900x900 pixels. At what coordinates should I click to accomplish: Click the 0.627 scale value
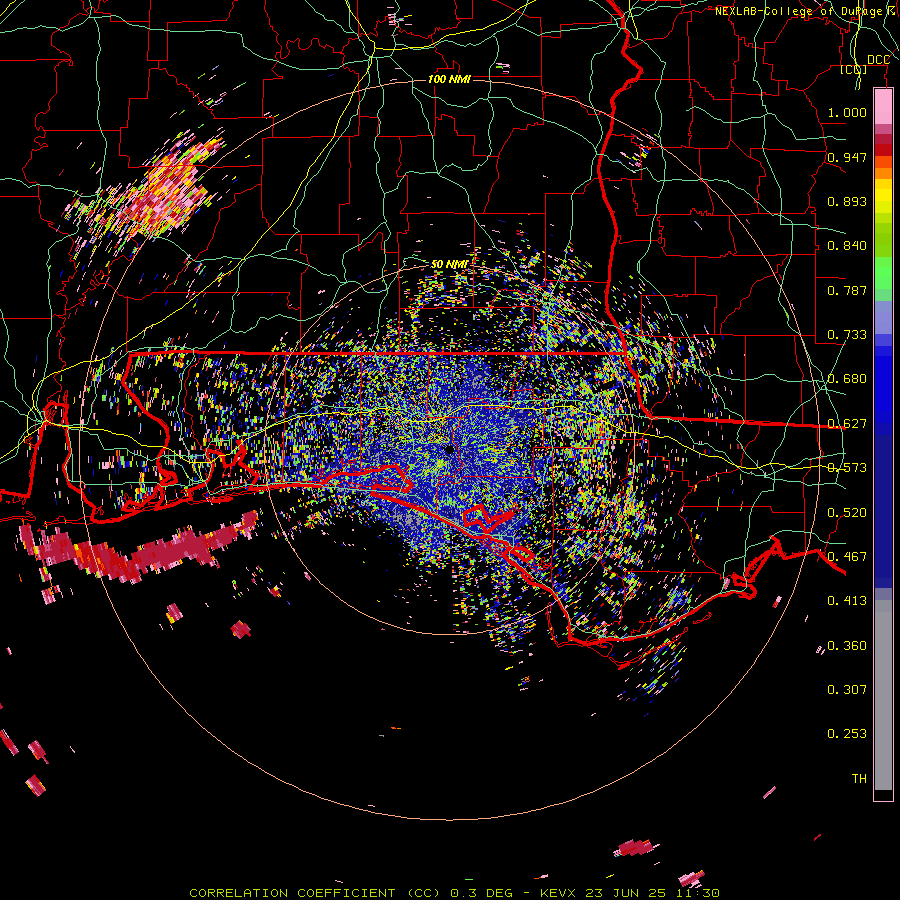847,424
